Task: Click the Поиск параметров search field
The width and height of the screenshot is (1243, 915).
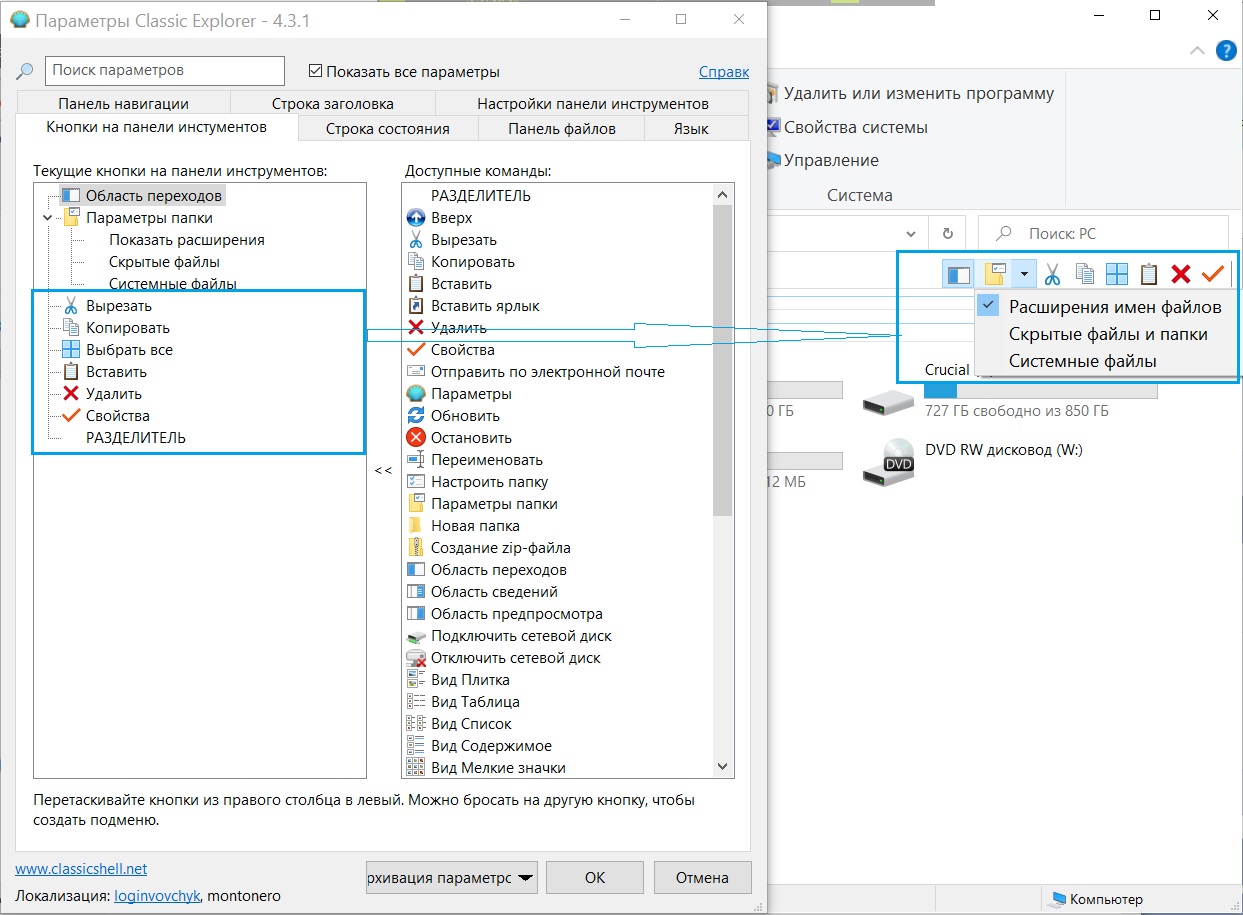Action: pyautogui.click(x=165, y=71)
